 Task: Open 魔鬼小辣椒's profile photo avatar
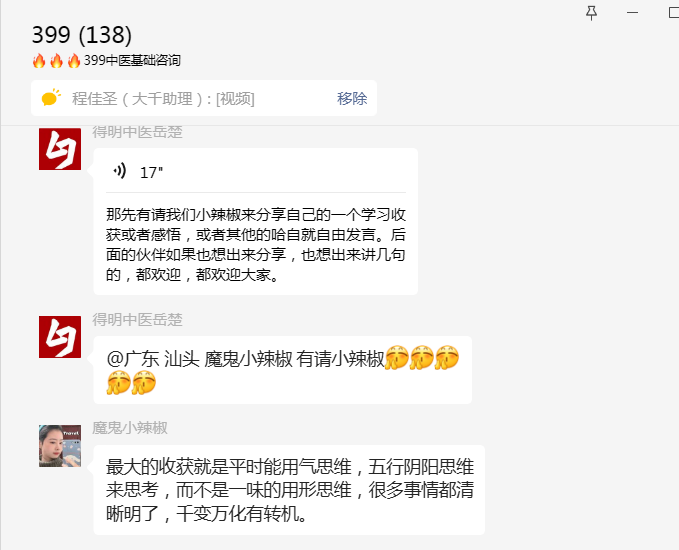[60, 446]
